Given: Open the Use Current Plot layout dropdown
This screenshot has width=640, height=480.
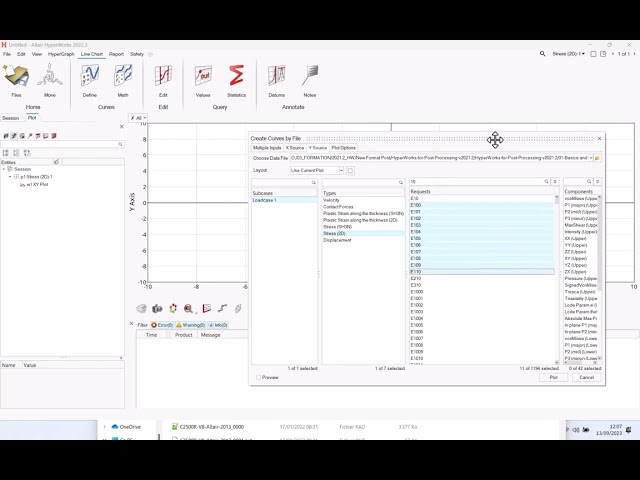Looking at the screenshot, I should coord(317,171).
